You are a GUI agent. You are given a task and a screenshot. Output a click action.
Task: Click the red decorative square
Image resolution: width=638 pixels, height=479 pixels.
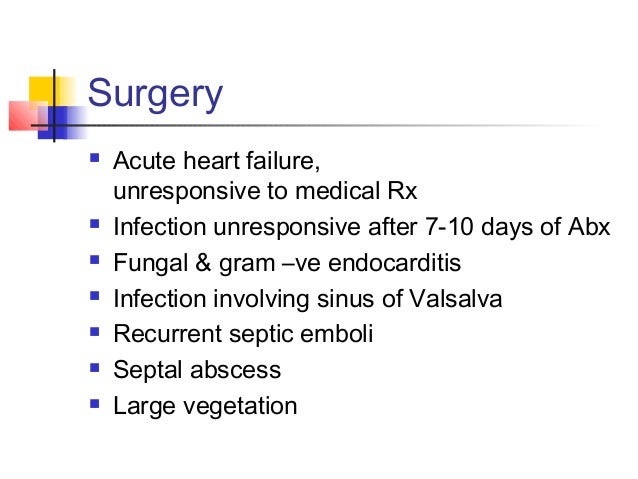(27, 115)
